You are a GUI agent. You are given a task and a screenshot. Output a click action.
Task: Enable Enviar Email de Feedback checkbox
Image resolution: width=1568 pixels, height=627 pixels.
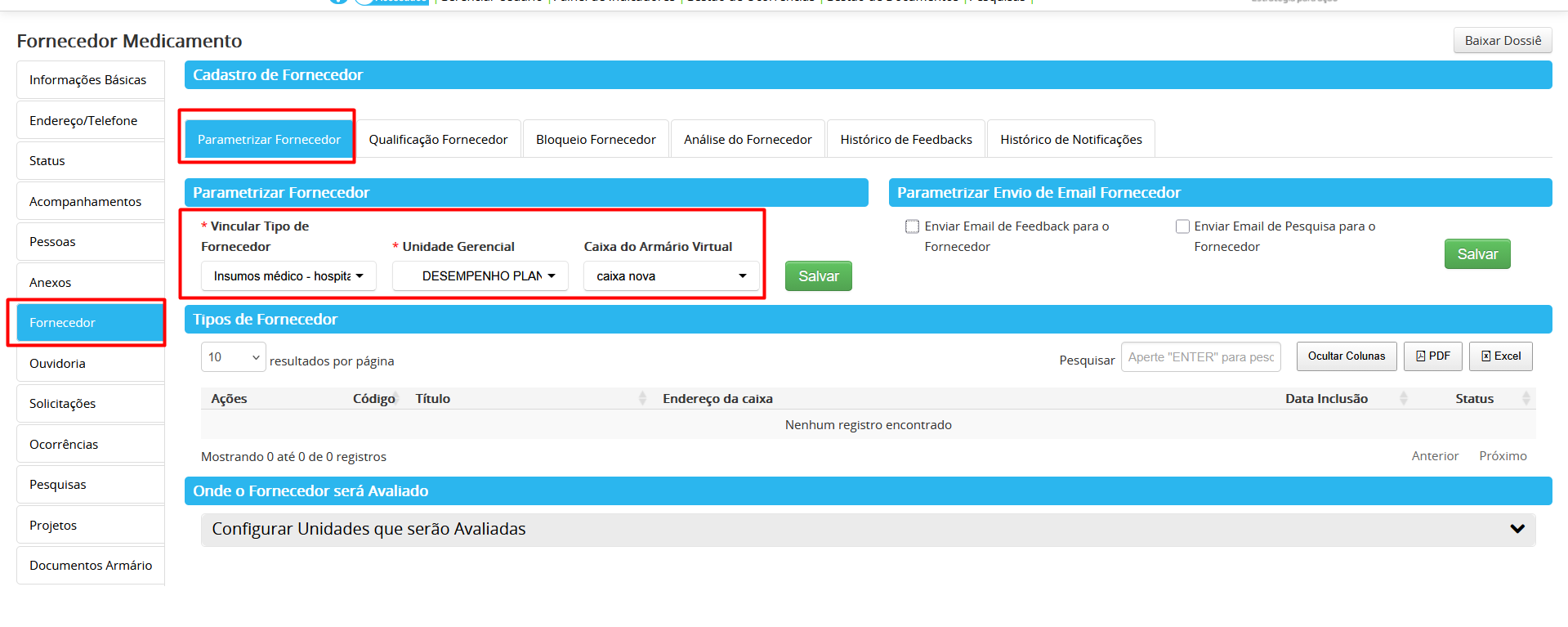click(x=912, y=226)
